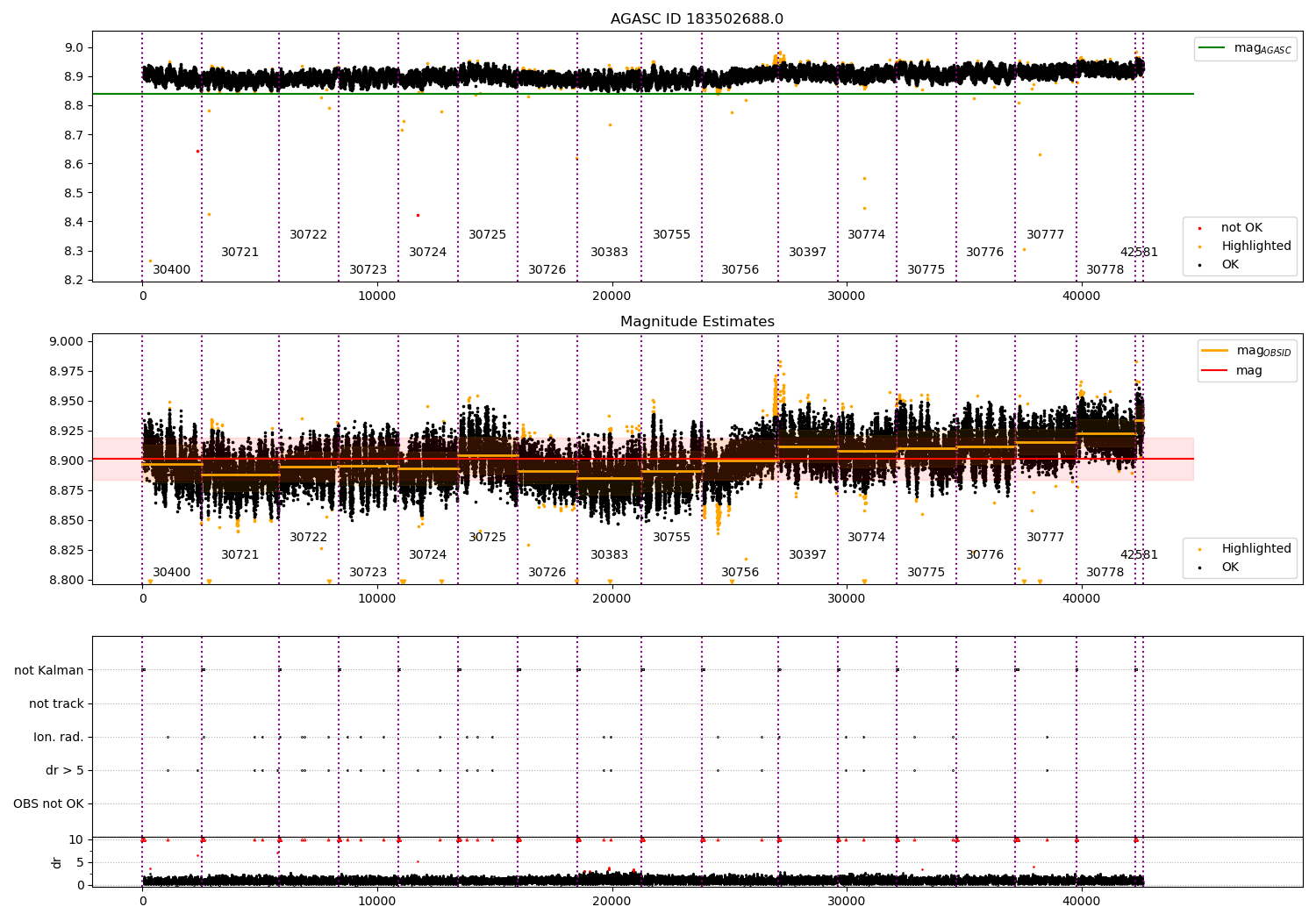This screenshot has width=1316, height=921.
Task: Click obsid label 30774 in Magnitude Estimates plot
Action: (x=866, y=538)
